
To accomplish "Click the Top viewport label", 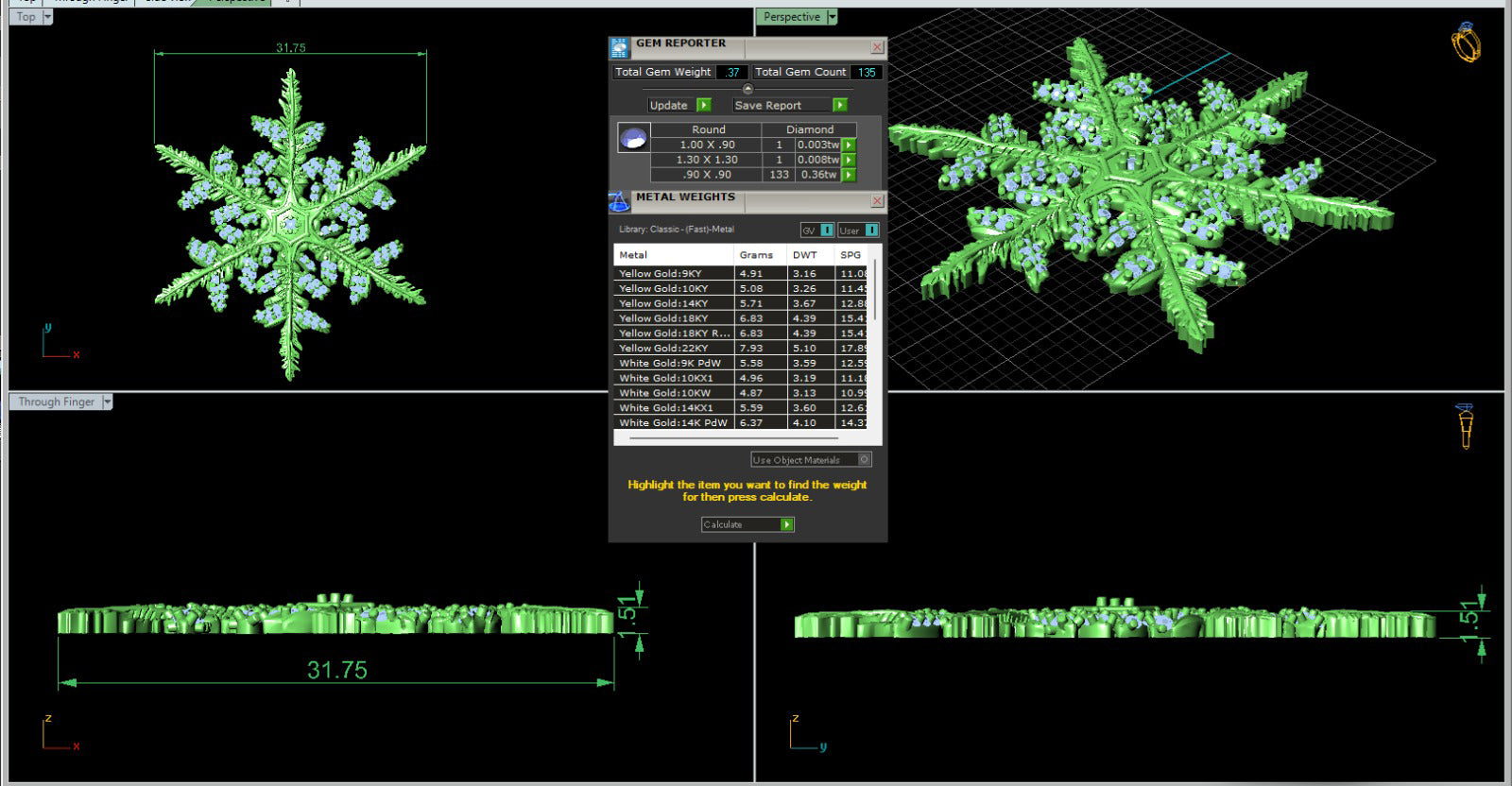I will click(x=26, y=16).
